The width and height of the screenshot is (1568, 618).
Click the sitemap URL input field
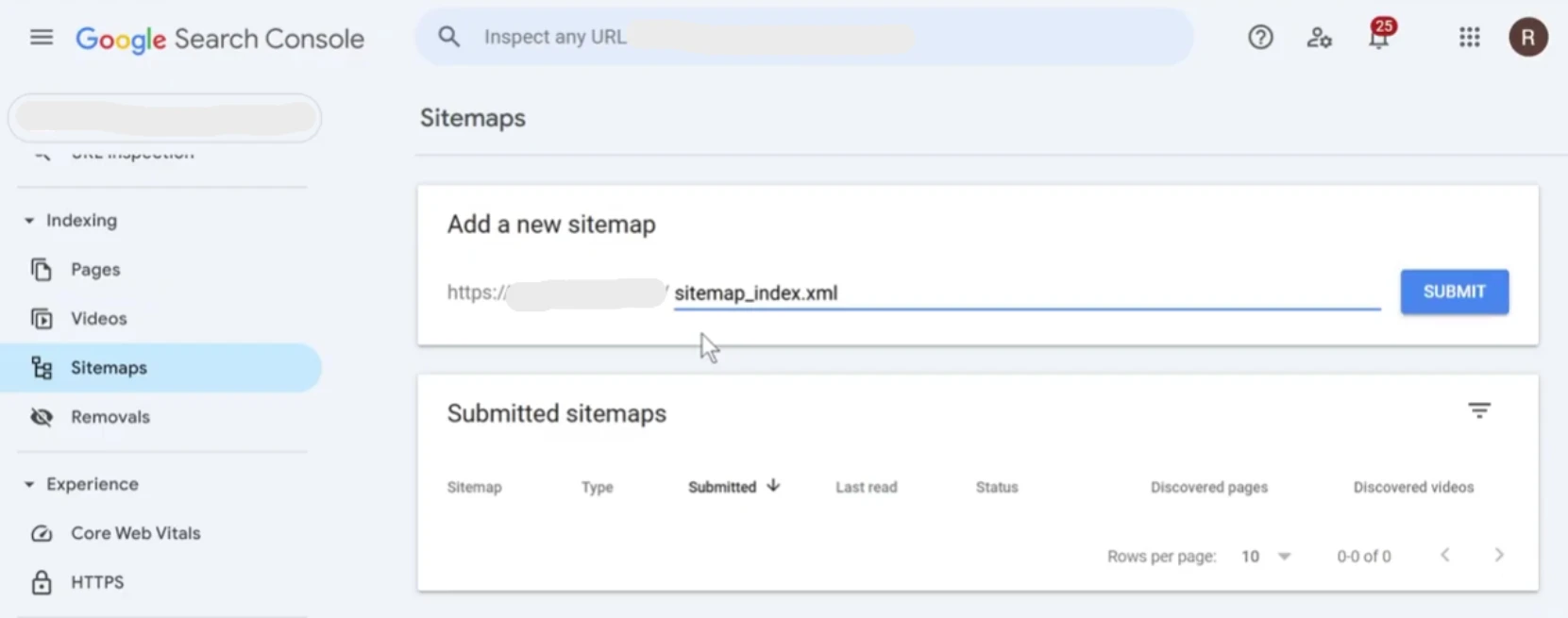[1027, 292]
